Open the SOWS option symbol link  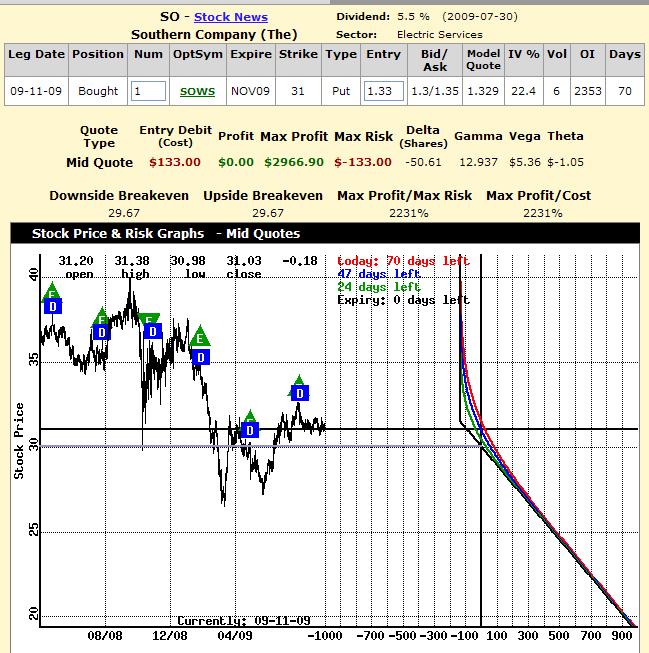(197, 91)
